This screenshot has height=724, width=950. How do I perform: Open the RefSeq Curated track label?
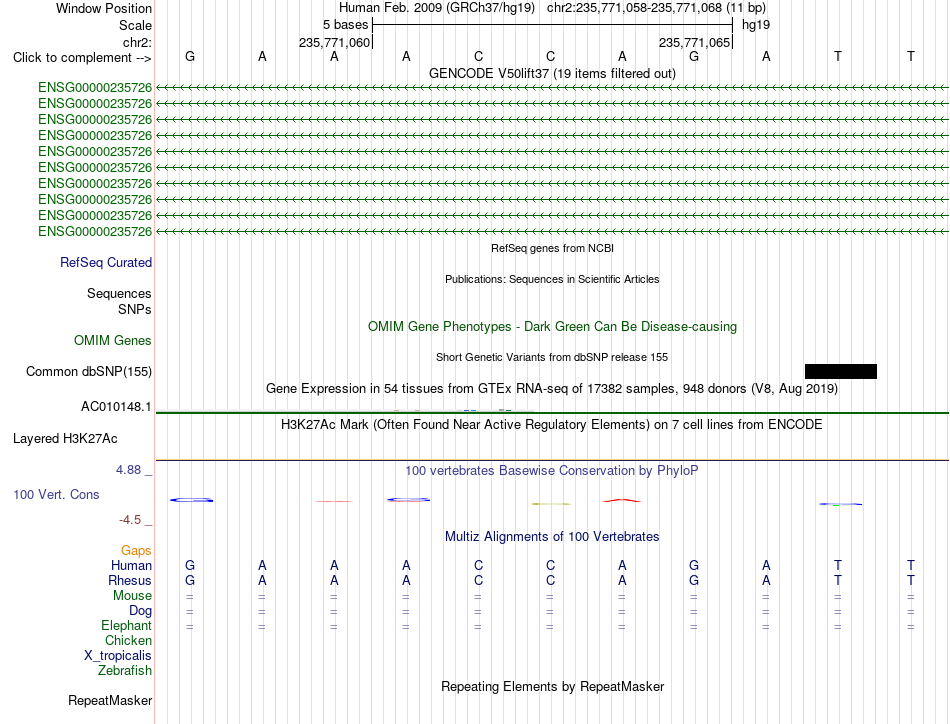click(x=106, y=262)
